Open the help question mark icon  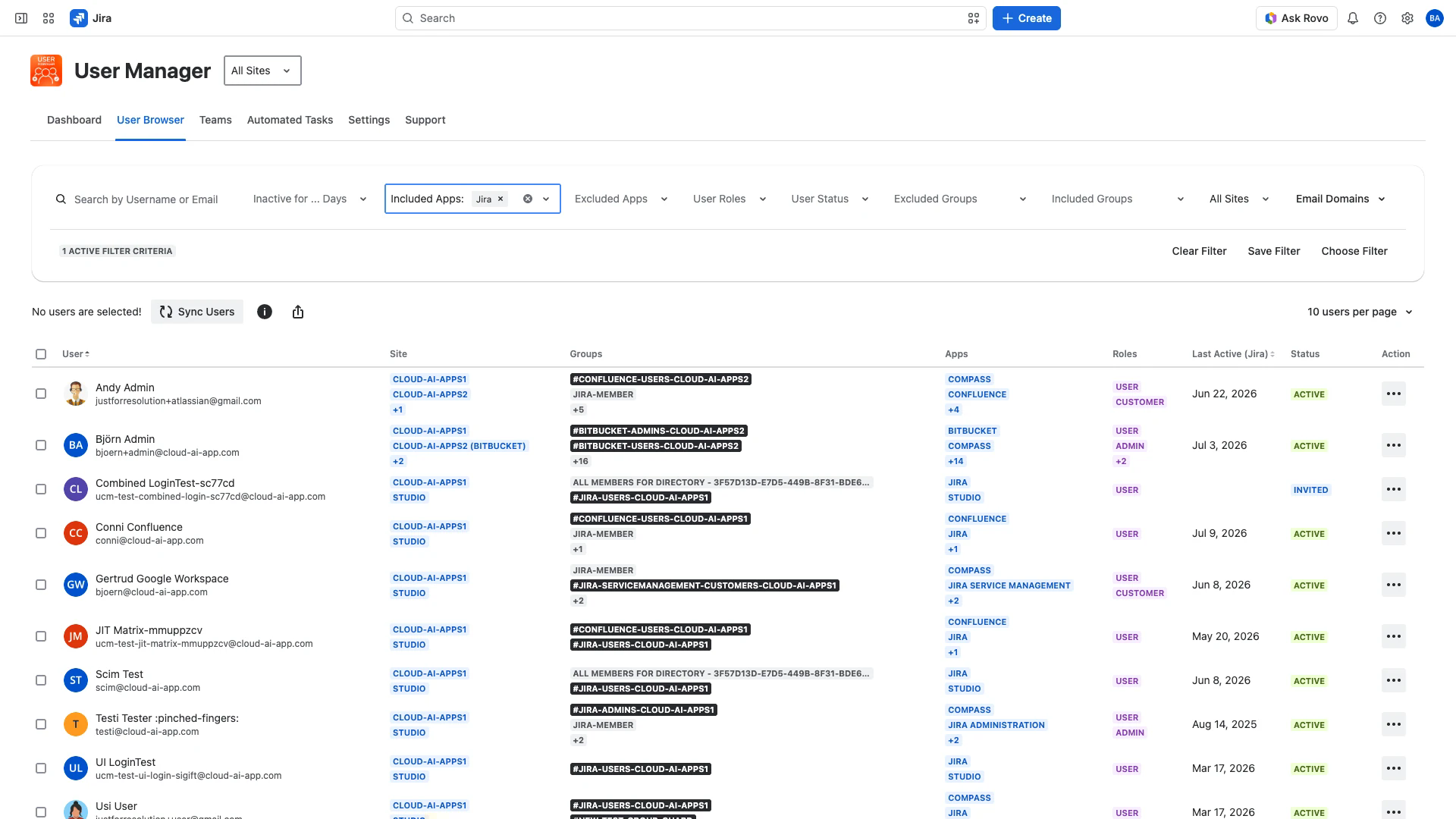click(x=1380, y=18)
